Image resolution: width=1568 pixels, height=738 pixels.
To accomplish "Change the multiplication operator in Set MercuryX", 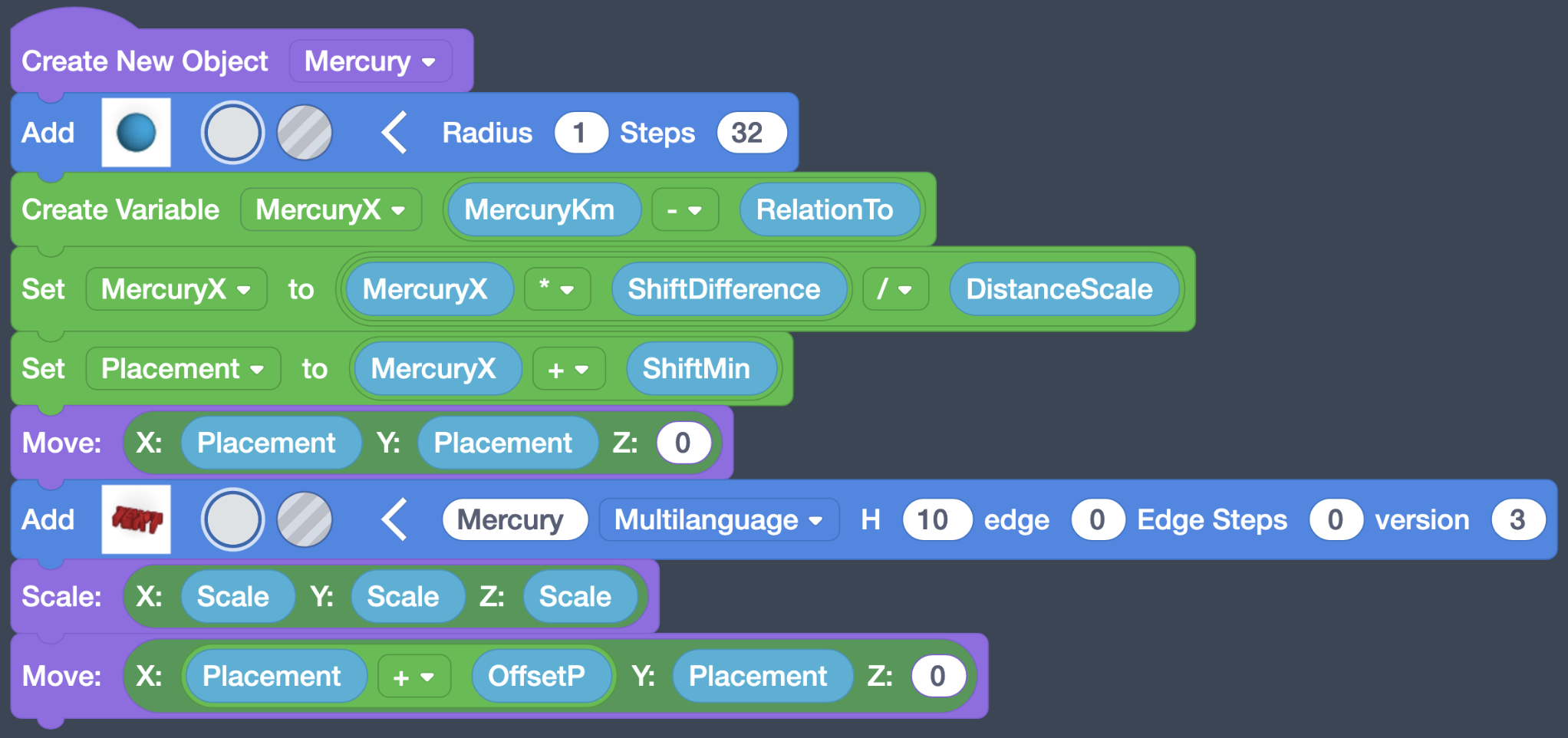I will (x=557, y=288).
